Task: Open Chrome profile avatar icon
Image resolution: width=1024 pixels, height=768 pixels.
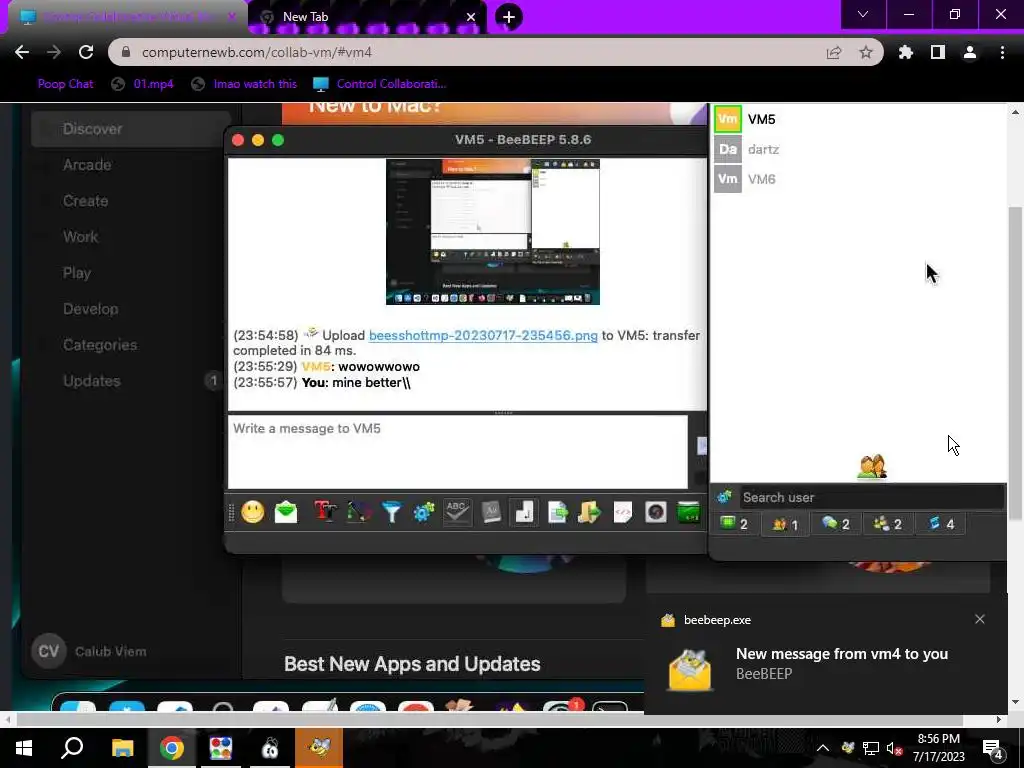Action: click(970, 52)
